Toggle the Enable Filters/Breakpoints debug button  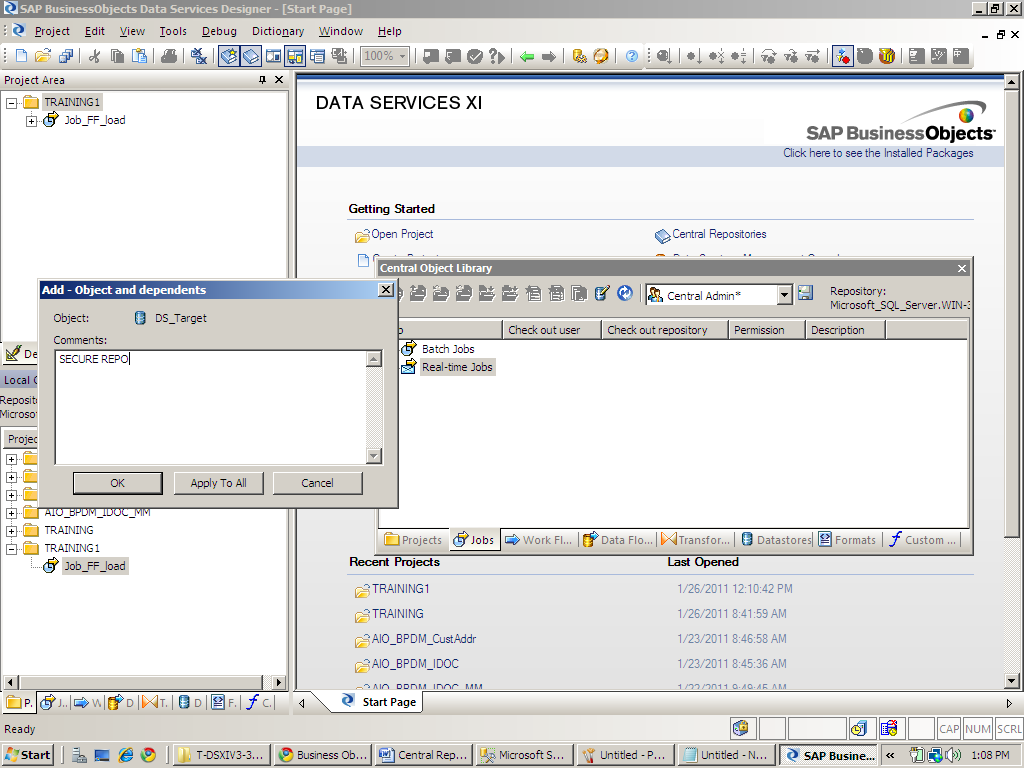coord(842,56)
